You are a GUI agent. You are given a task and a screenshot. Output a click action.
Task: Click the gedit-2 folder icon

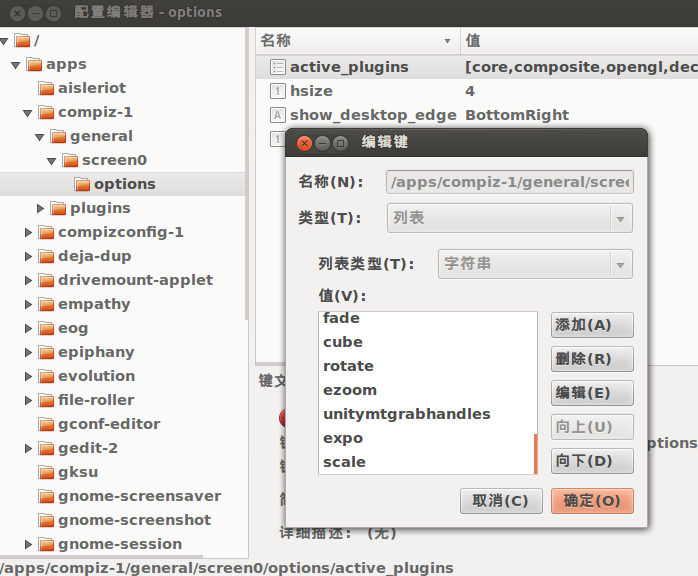[x=46, y=448]
